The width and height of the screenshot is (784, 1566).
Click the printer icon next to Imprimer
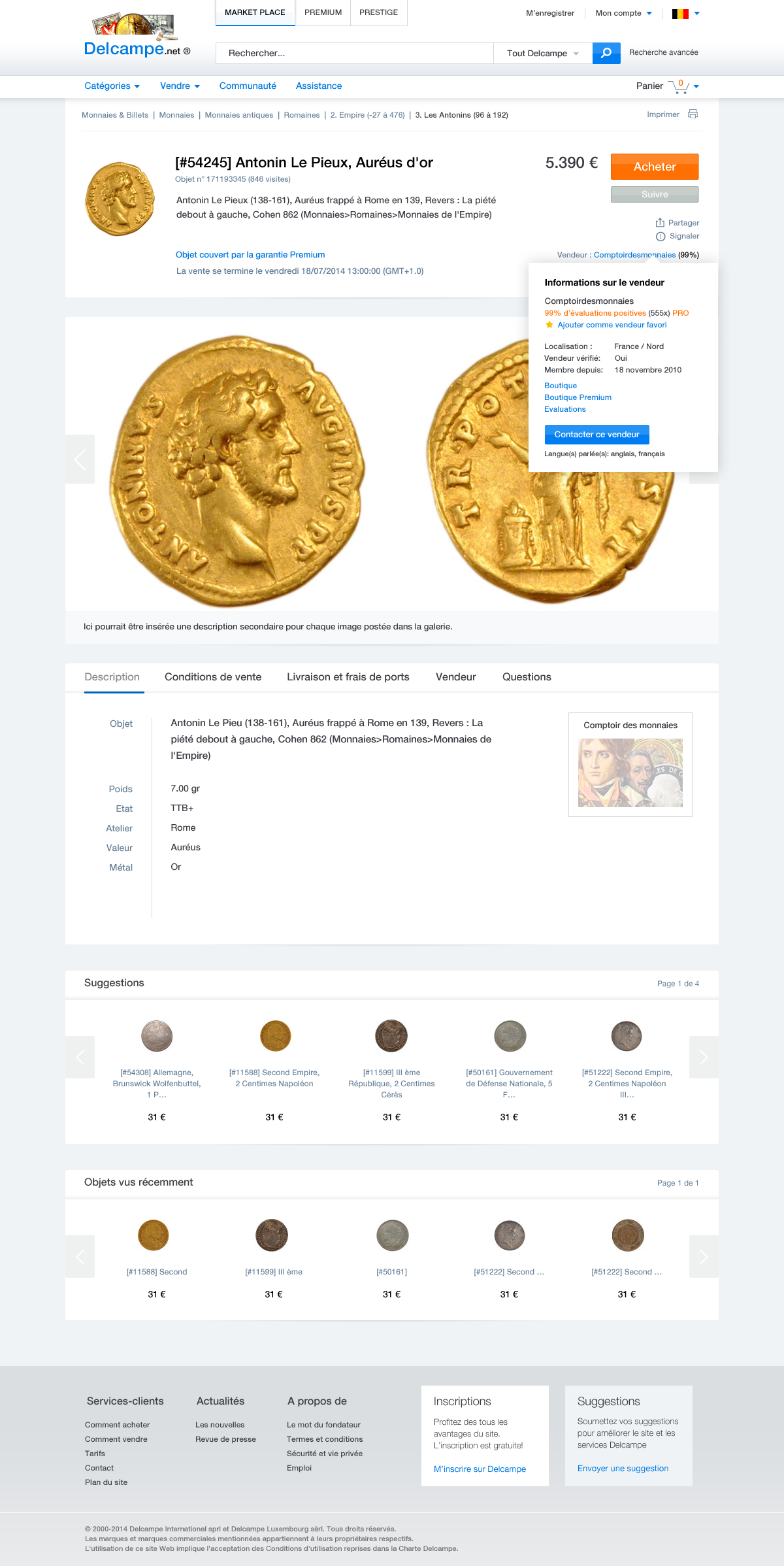(x=693, y=114)
